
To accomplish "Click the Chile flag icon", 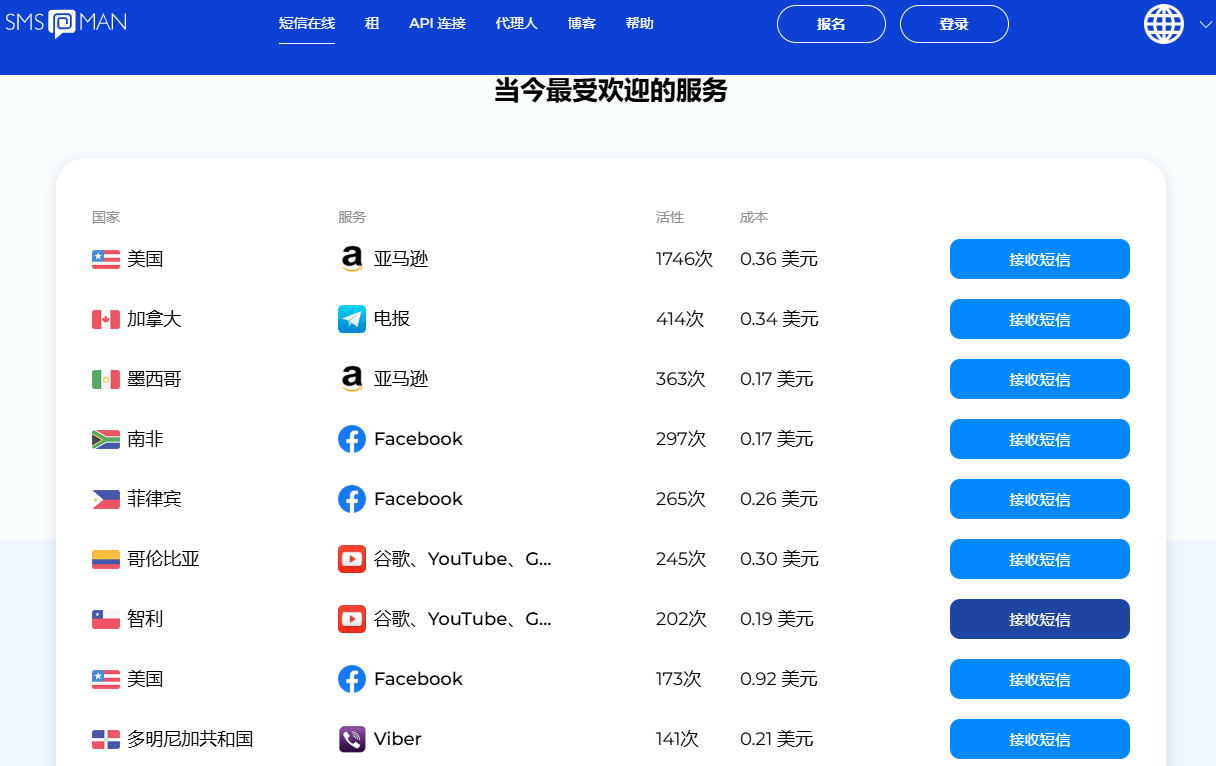I will click(106, 619).
